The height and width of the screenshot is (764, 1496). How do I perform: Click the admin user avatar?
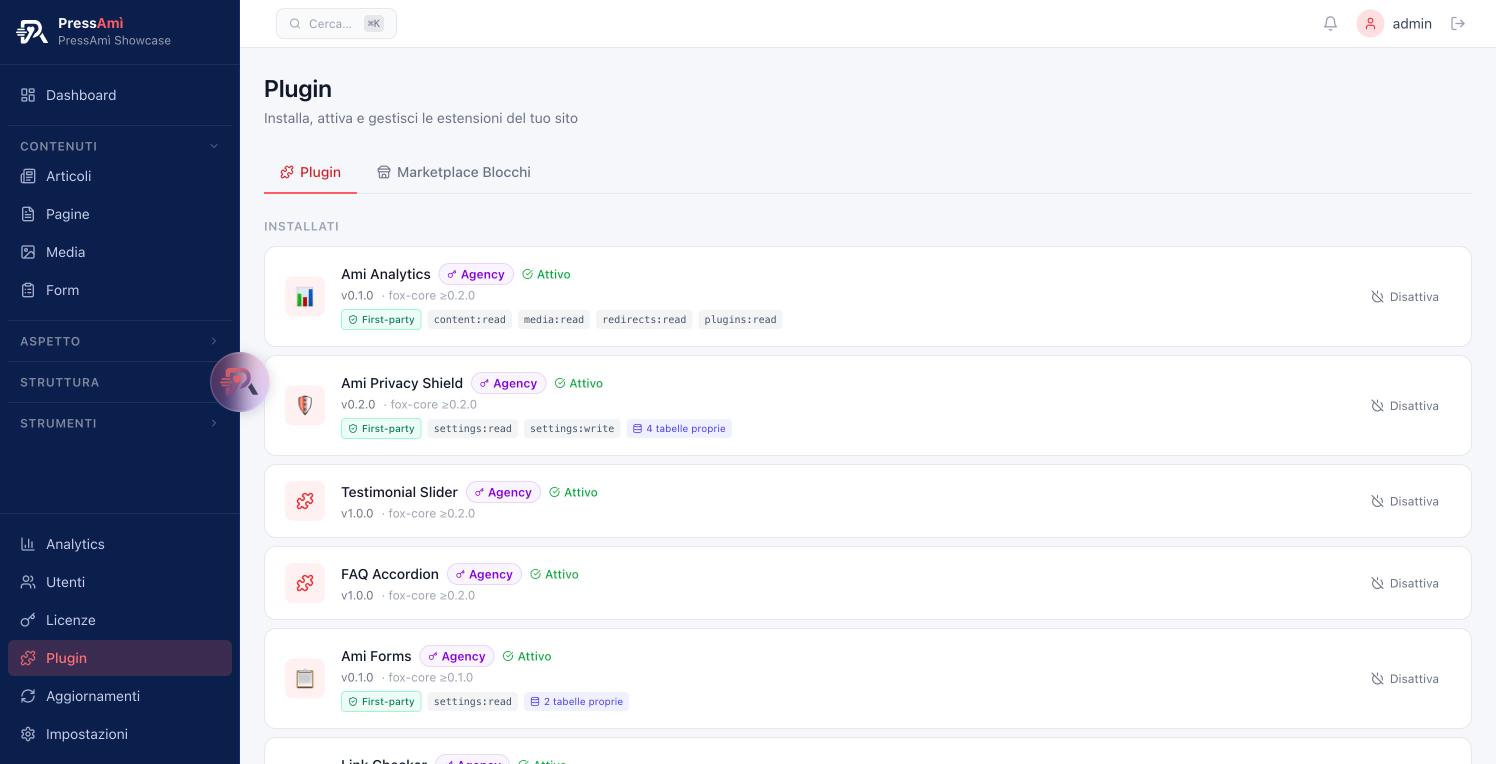point(1370,23)
